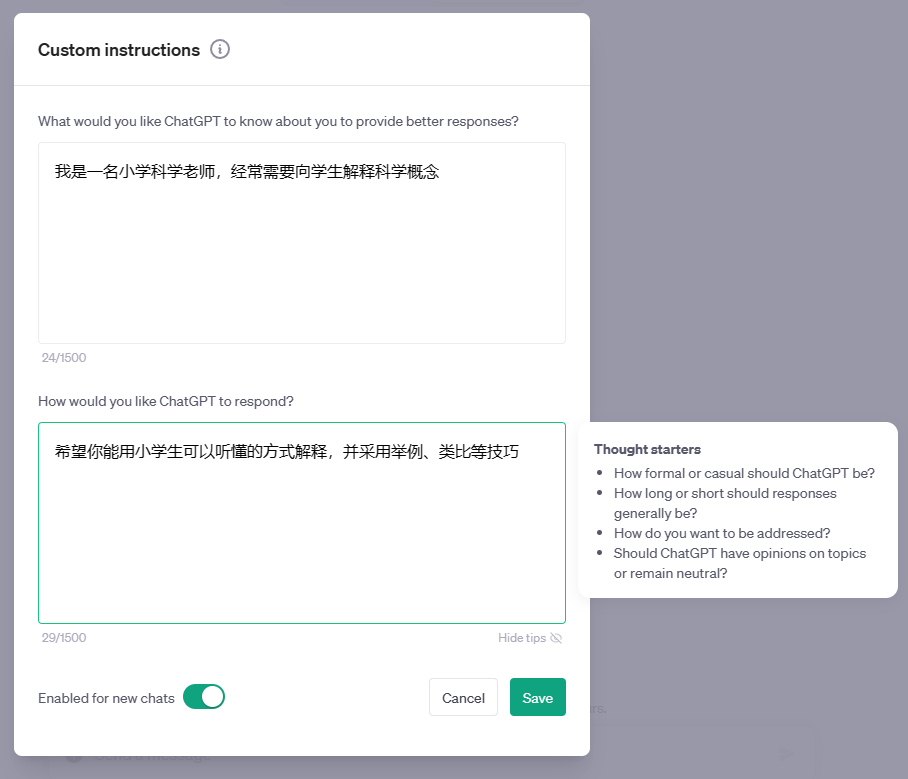
Task: Click the dimmed send arrow icon behind the dialog
Action: tap(785, 753)
